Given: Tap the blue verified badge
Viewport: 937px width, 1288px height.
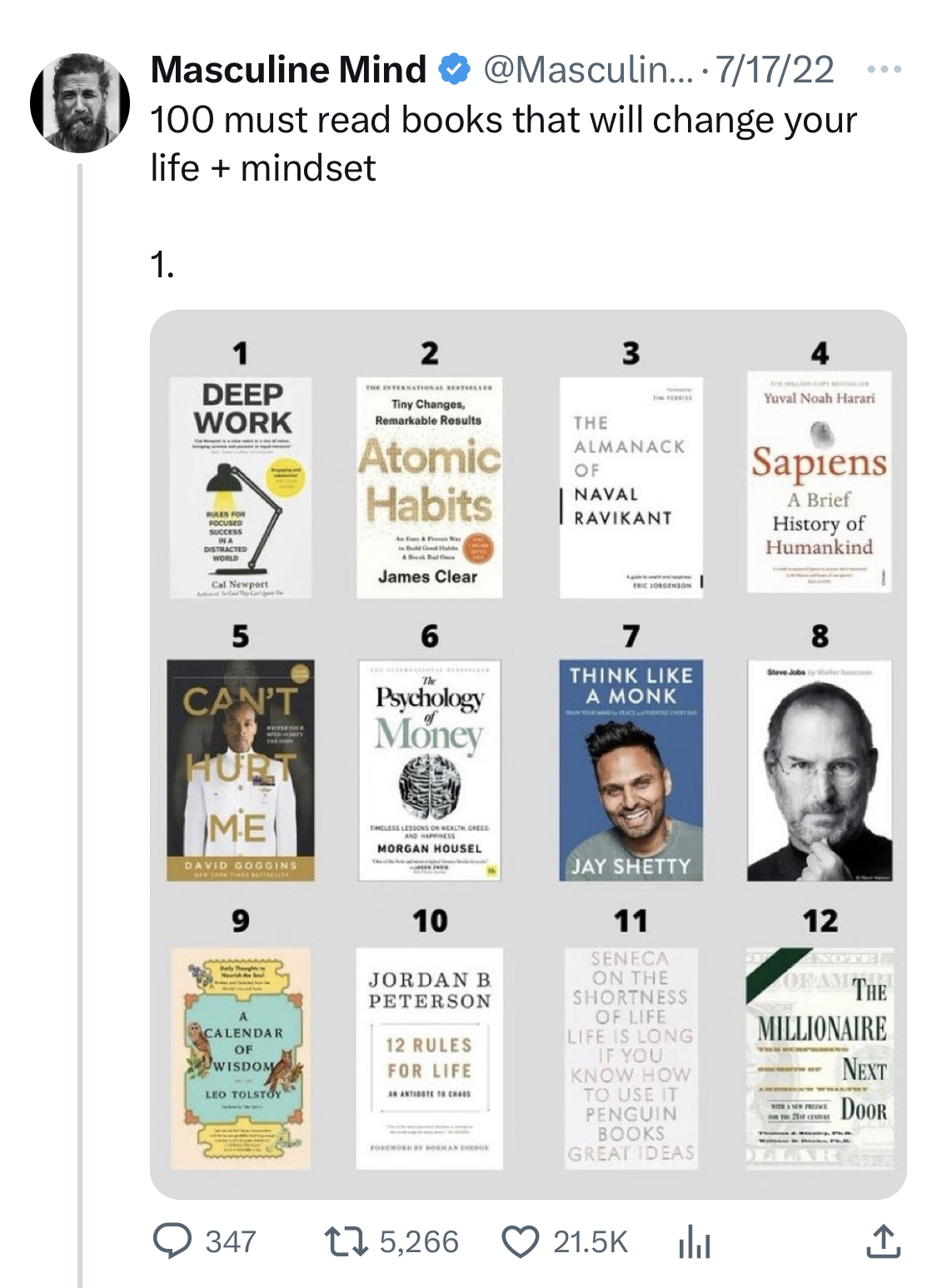Looking at the screenshot, I should point(454,70).
